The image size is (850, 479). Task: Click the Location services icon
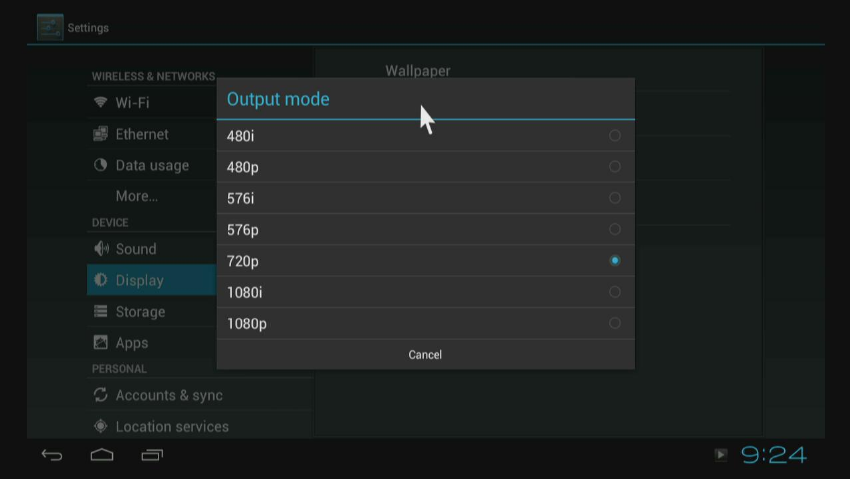[100, 426]
